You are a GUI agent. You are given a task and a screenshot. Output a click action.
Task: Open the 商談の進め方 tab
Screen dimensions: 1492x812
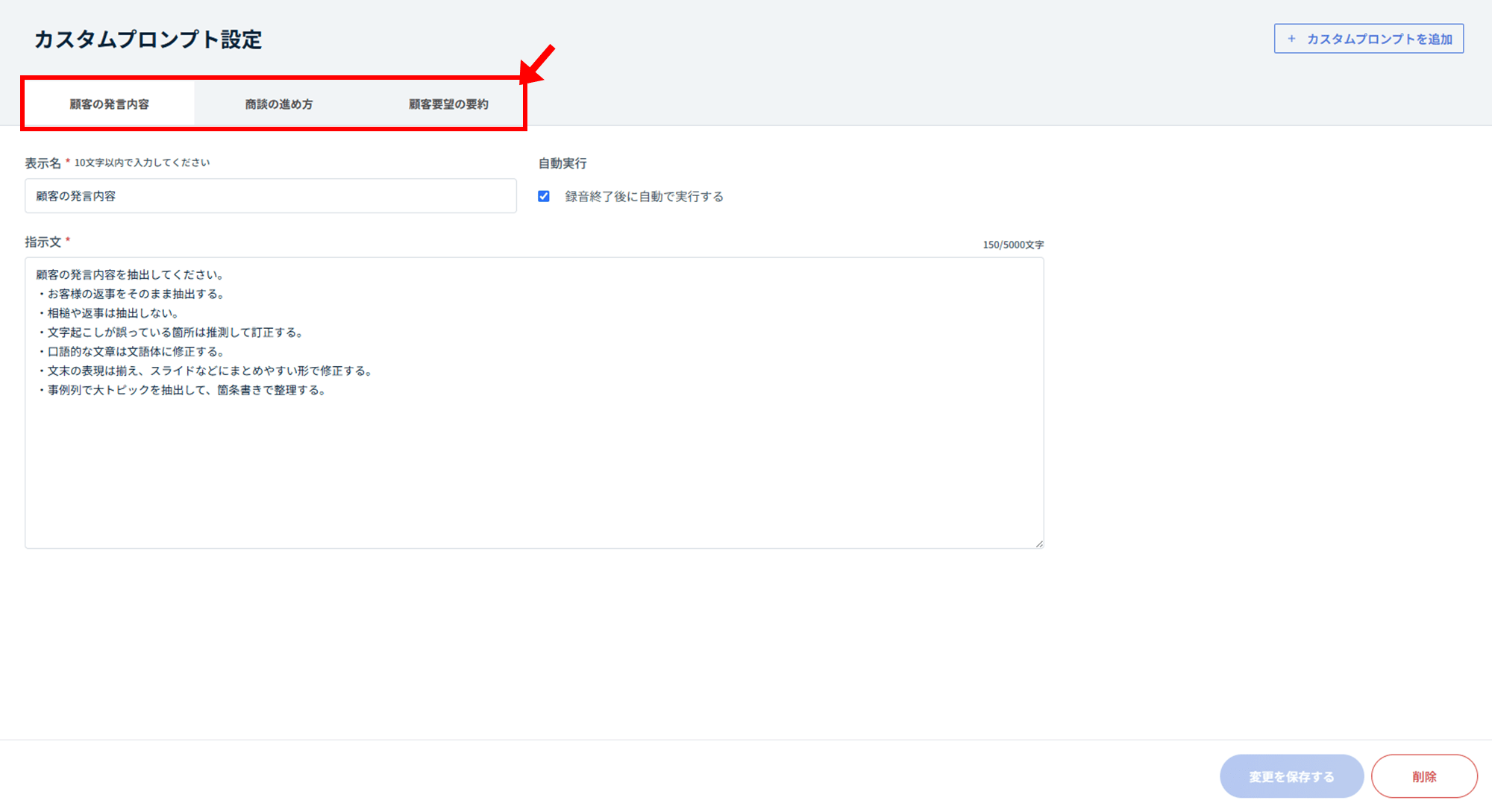pyautogui.click(x=279, y=104)
